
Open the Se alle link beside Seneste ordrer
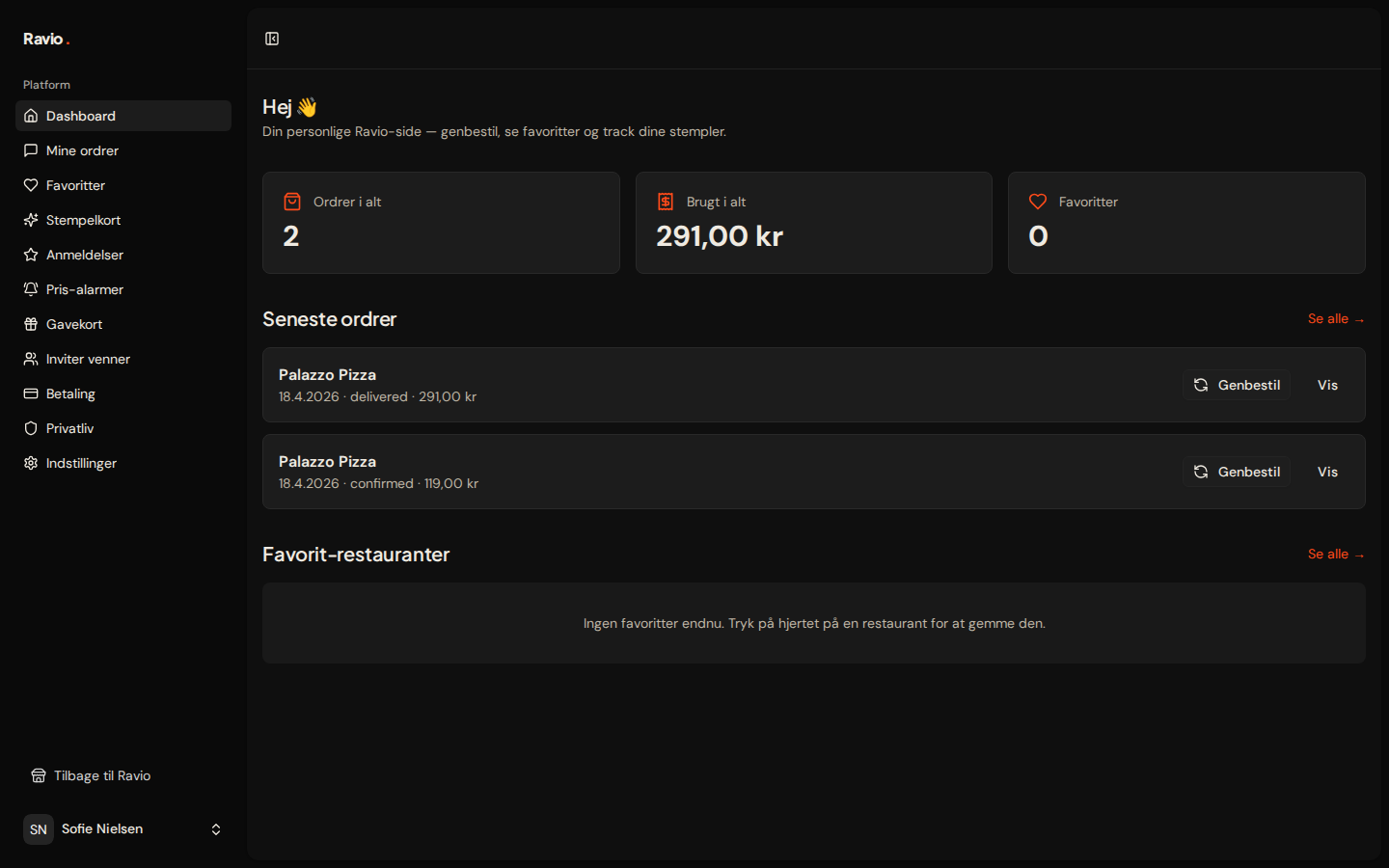1336,319
